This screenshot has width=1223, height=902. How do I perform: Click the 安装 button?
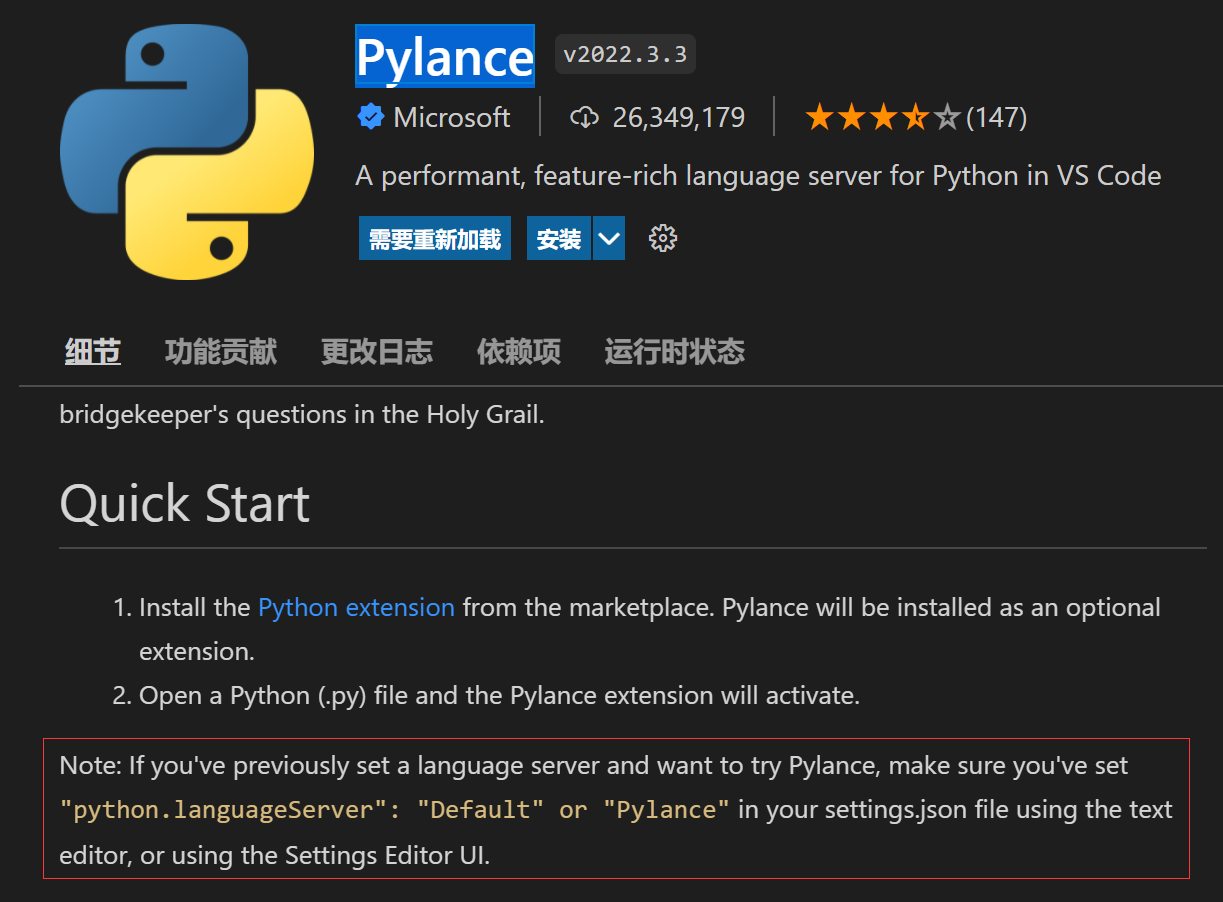click(x=560, y=238)
